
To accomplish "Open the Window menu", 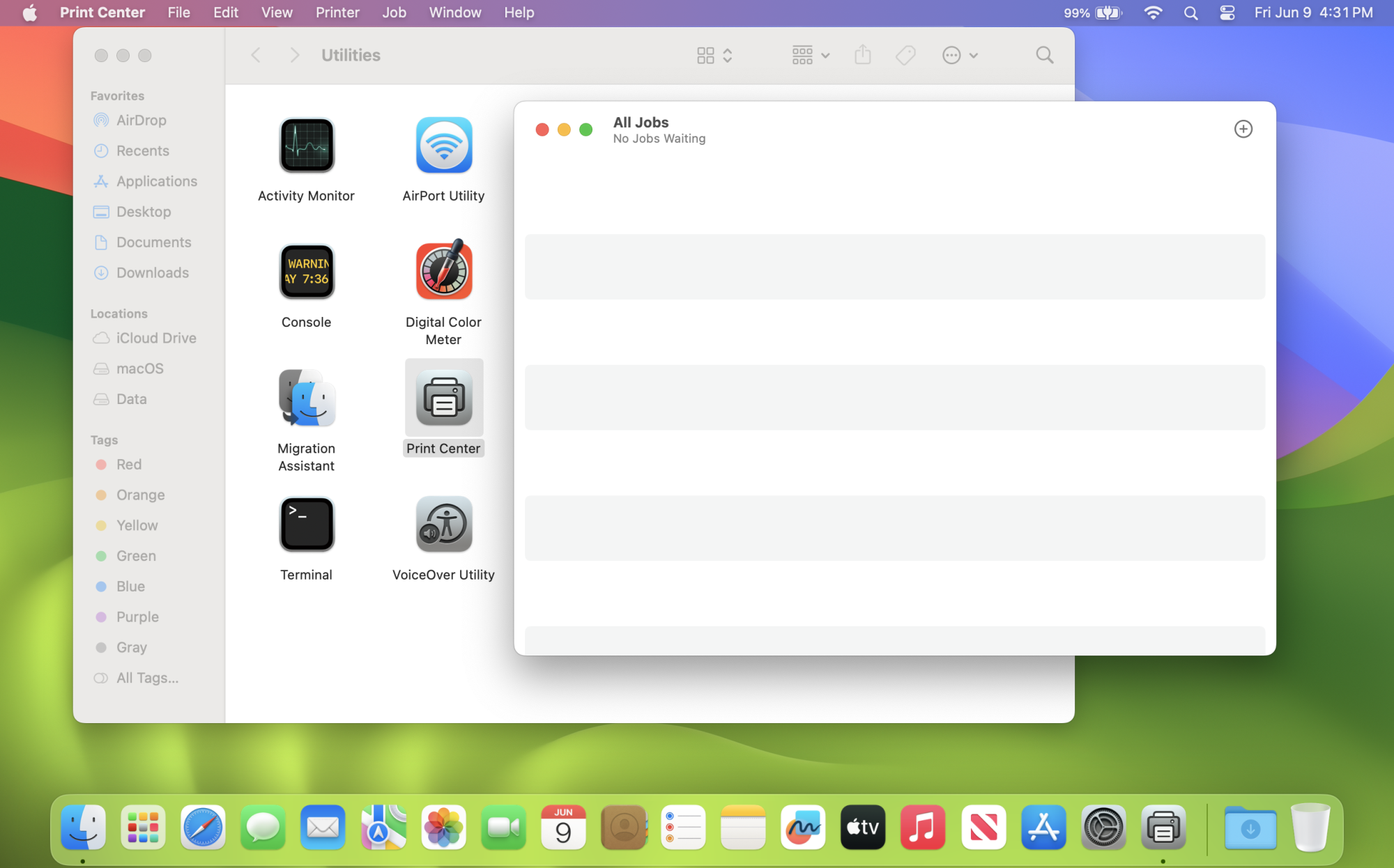I will coord(455,13).
